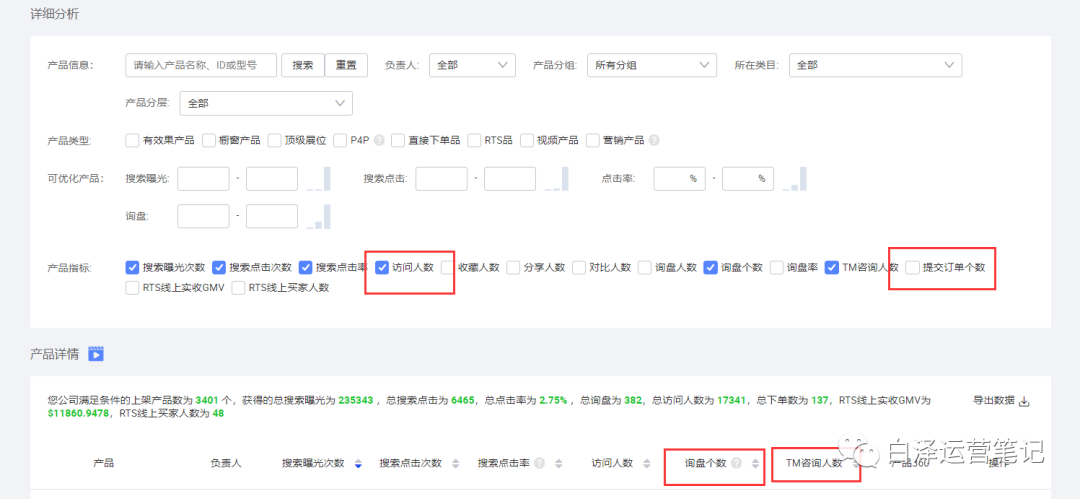This screenshot has height=499, width=1080.
Task: Click the 详细分析 section heading
Action: (x=54, y=13)
